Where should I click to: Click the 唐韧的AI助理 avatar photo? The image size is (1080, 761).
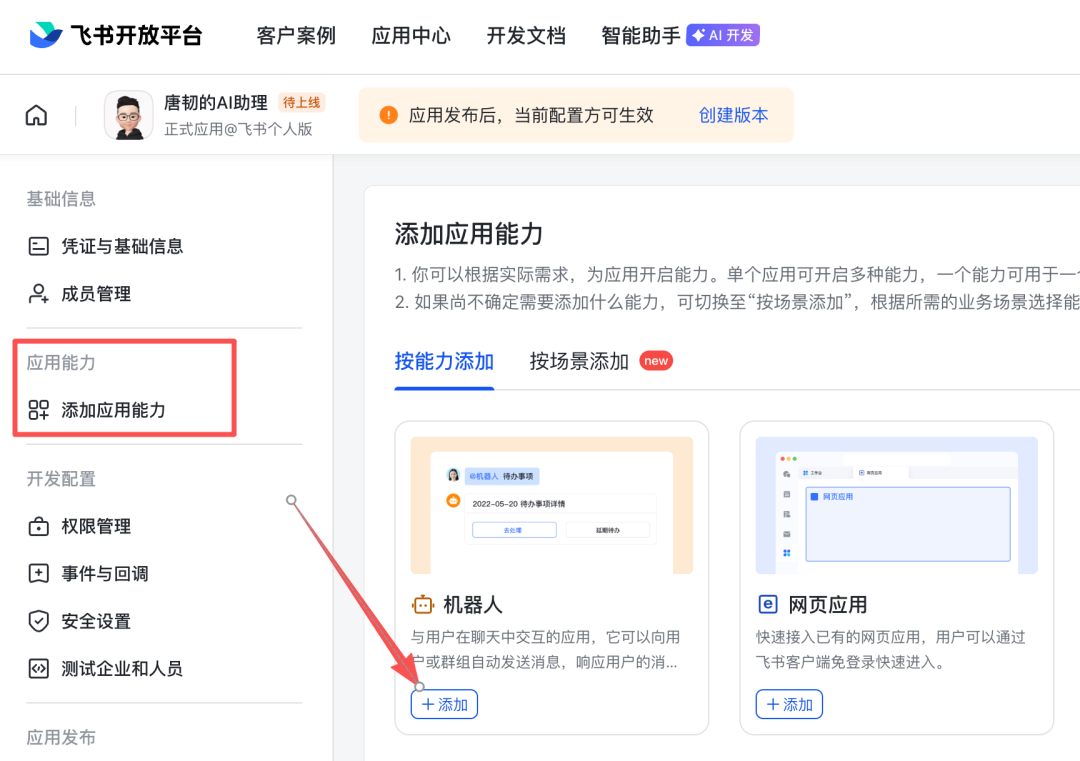pos(128,114)
